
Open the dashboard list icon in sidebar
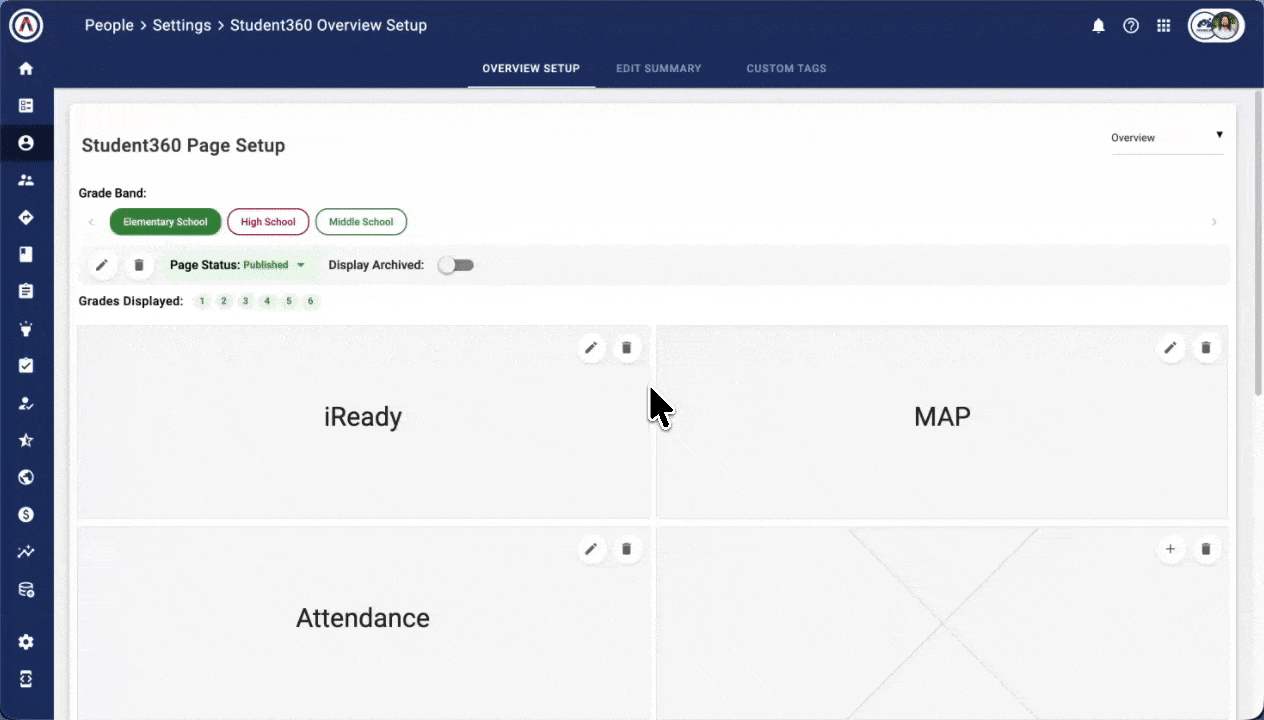[x=26, y=105]
